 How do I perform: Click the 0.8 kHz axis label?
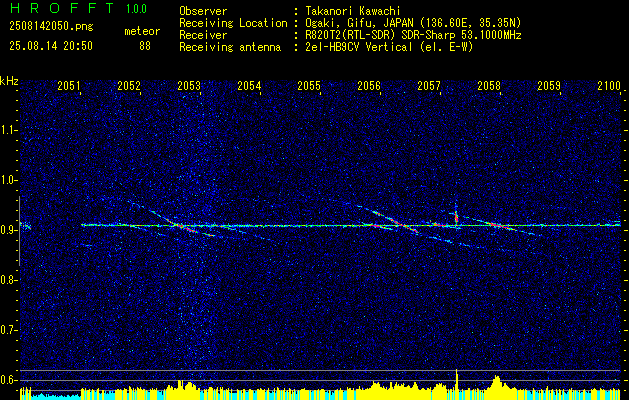(8, 280)
